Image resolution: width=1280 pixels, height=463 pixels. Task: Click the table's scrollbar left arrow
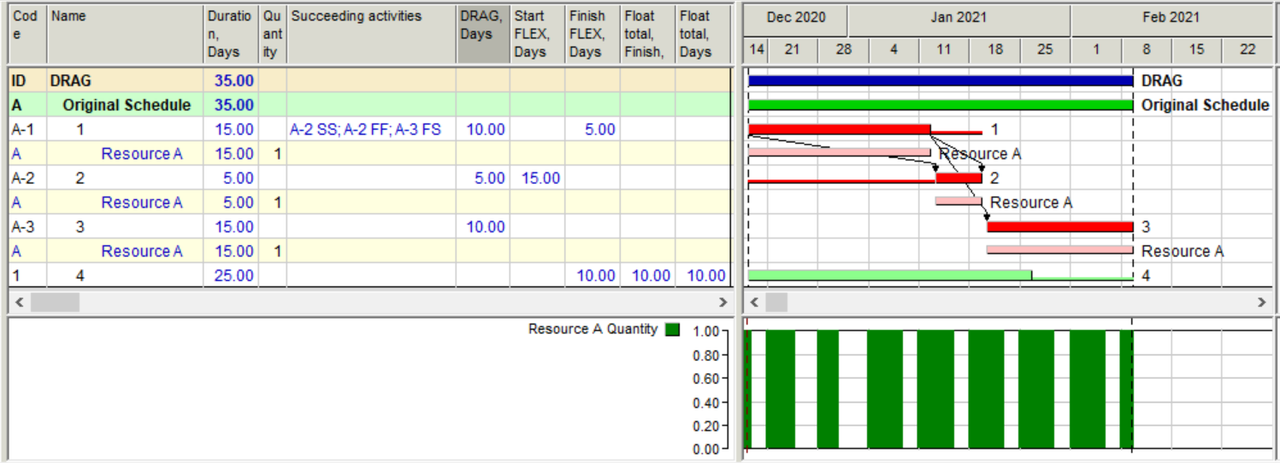pos(17,301)
